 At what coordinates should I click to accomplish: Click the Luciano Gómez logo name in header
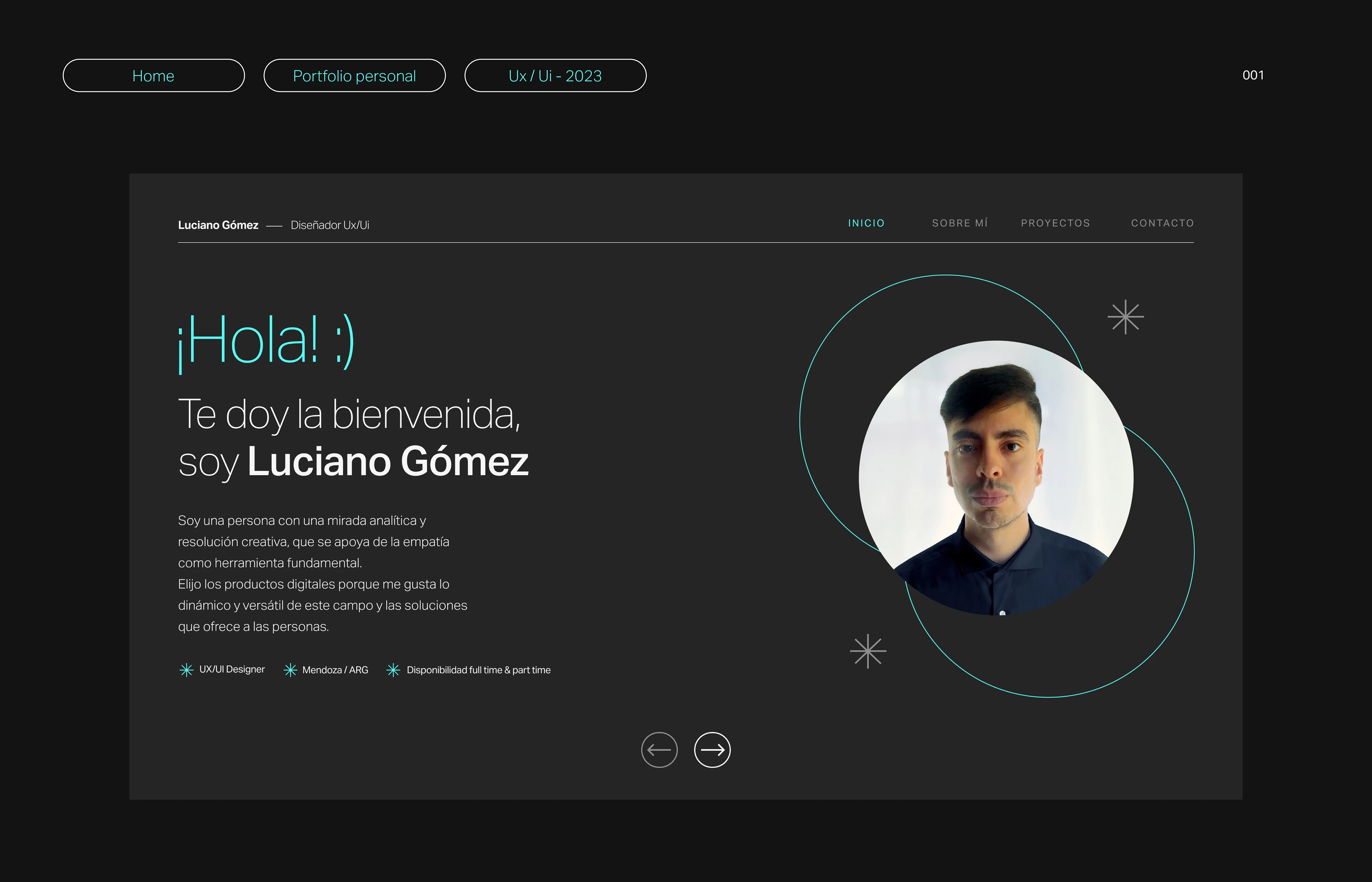218,225
